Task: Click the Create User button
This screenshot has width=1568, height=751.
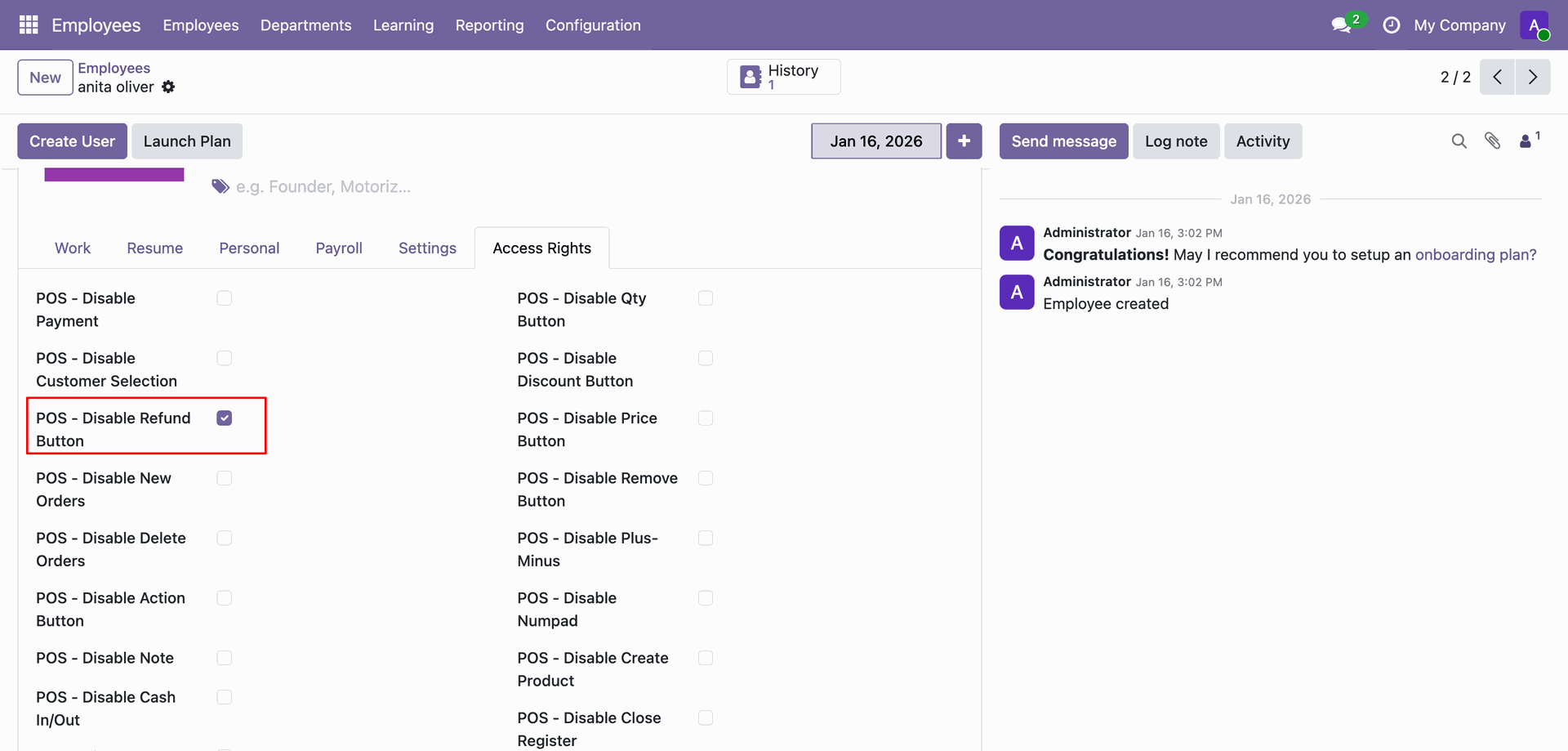Action: point(72,141)
